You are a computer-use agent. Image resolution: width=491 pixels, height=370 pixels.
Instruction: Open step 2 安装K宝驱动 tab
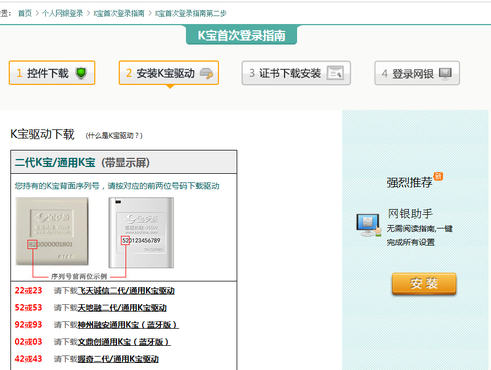click(169, 73)
